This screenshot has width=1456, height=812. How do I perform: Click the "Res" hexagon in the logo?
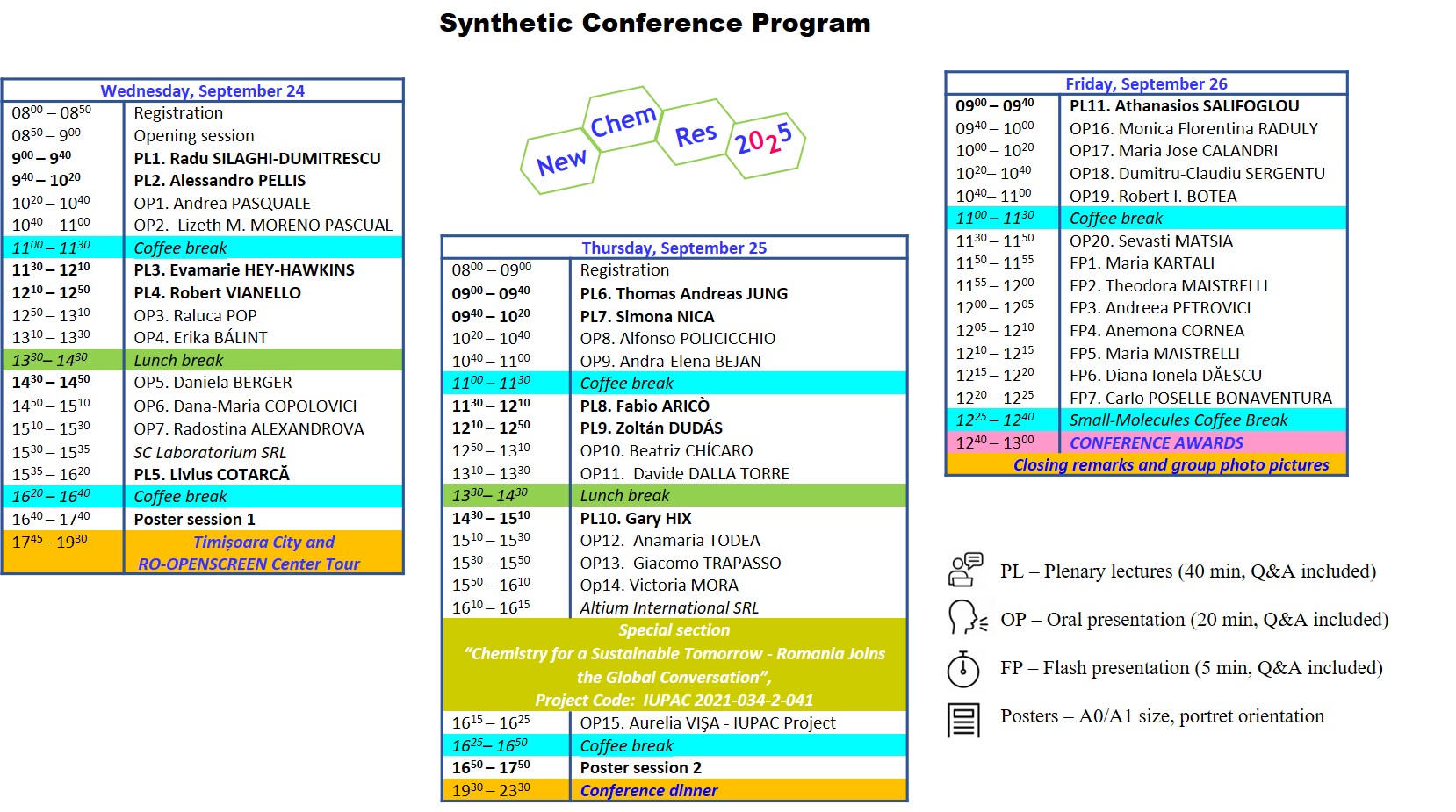tap(696, 134)
